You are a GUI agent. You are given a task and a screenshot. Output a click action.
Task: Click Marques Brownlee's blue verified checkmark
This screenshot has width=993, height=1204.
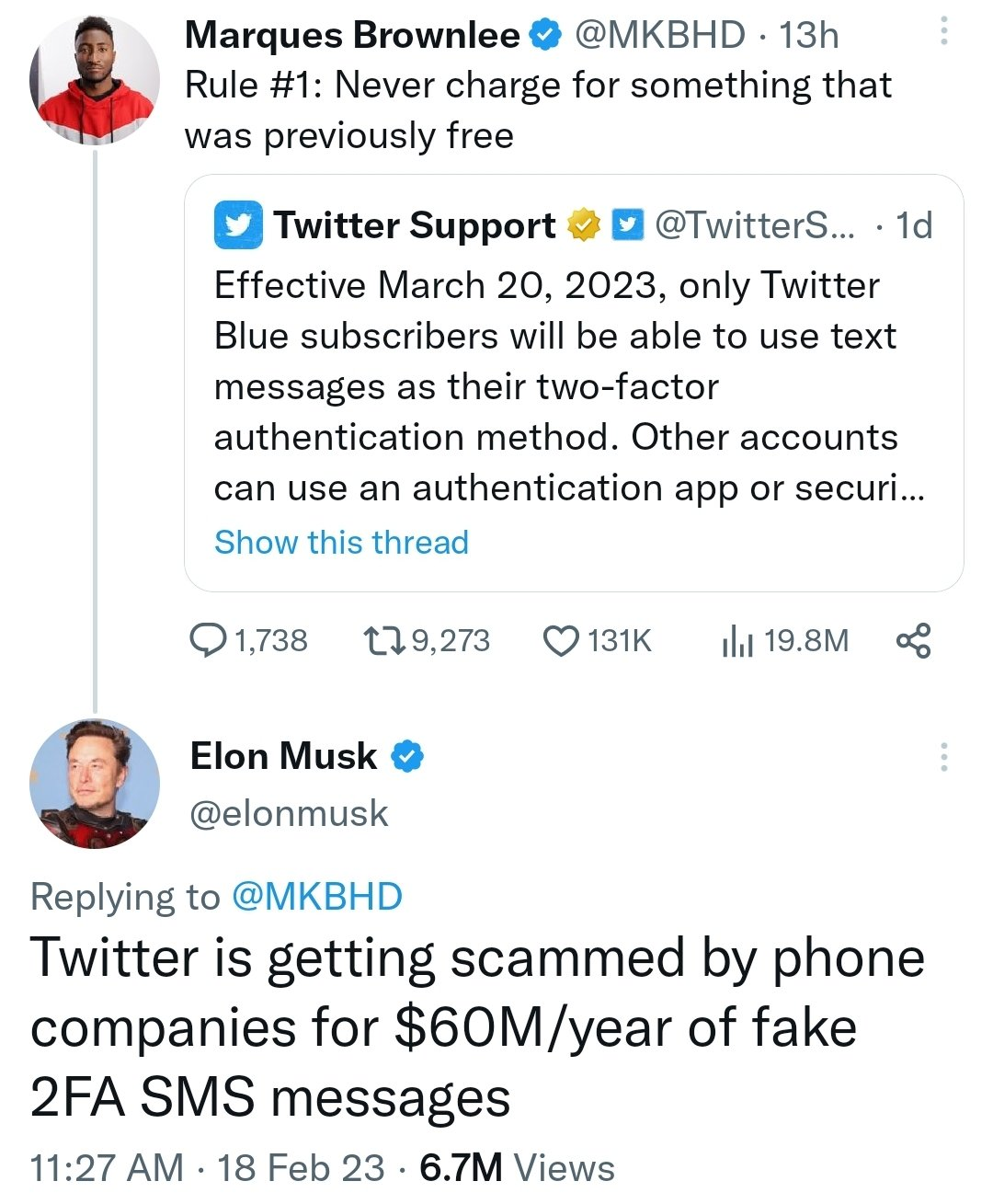[546, 35]
